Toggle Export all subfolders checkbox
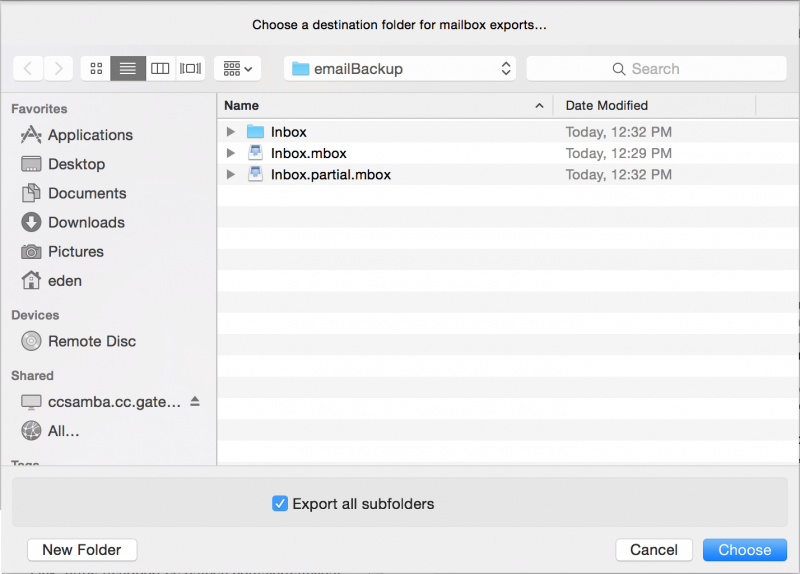Image resolution: width=800 pixels, height=574 pixels. tap(280, 504)
